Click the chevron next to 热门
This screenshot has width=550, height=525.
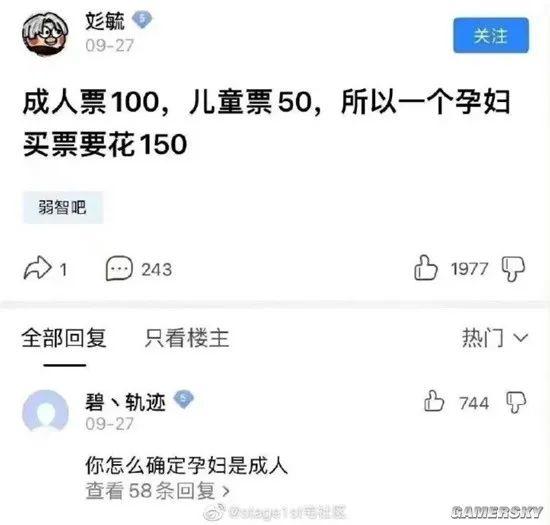pyautogui.click(x=521, y=338)
